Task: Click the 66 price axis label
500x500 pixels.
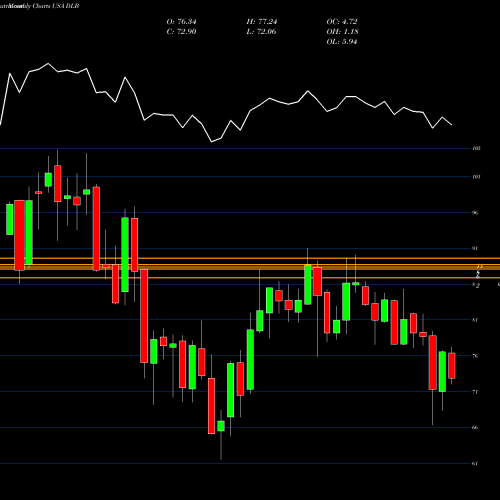Action: (475, 428)
